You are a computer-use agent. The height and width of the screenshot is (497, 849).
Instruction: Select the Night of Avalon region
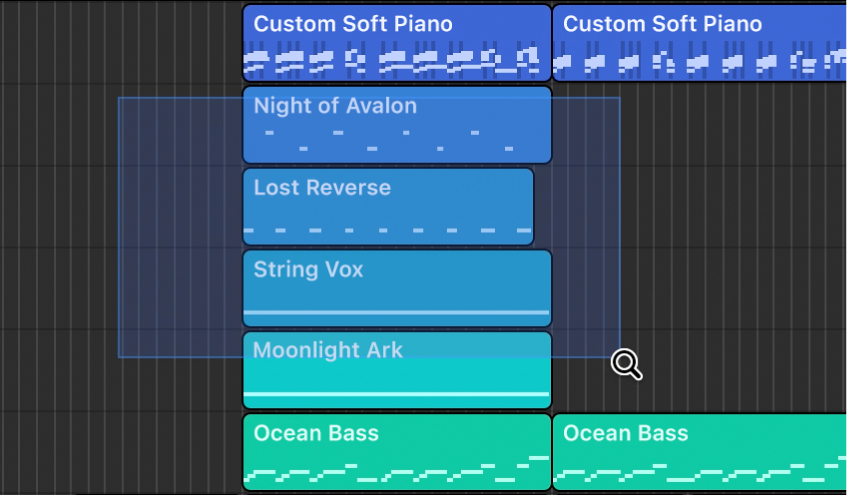pyautogui.click(x=397, y=125)
